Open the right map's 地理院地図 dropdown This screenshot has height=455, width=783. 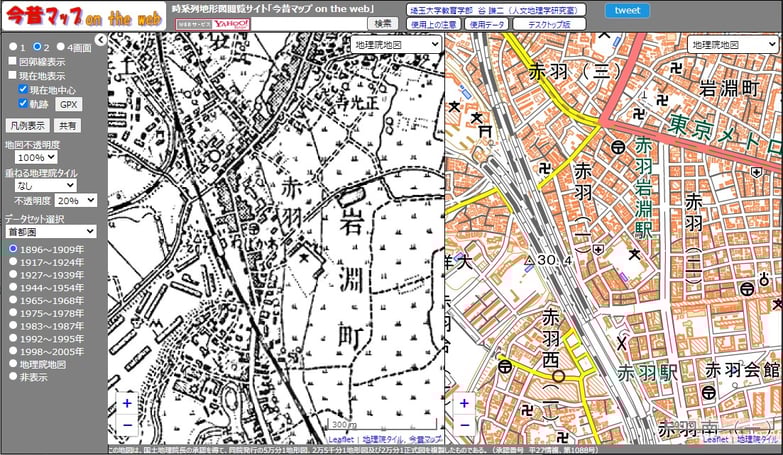point(734,44)
